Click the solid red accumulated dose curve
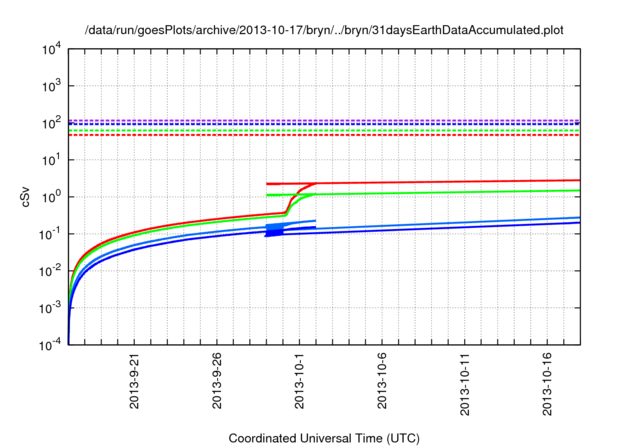Screen dimensions: 640x448 pyautogui.click(x=449, y=181)
